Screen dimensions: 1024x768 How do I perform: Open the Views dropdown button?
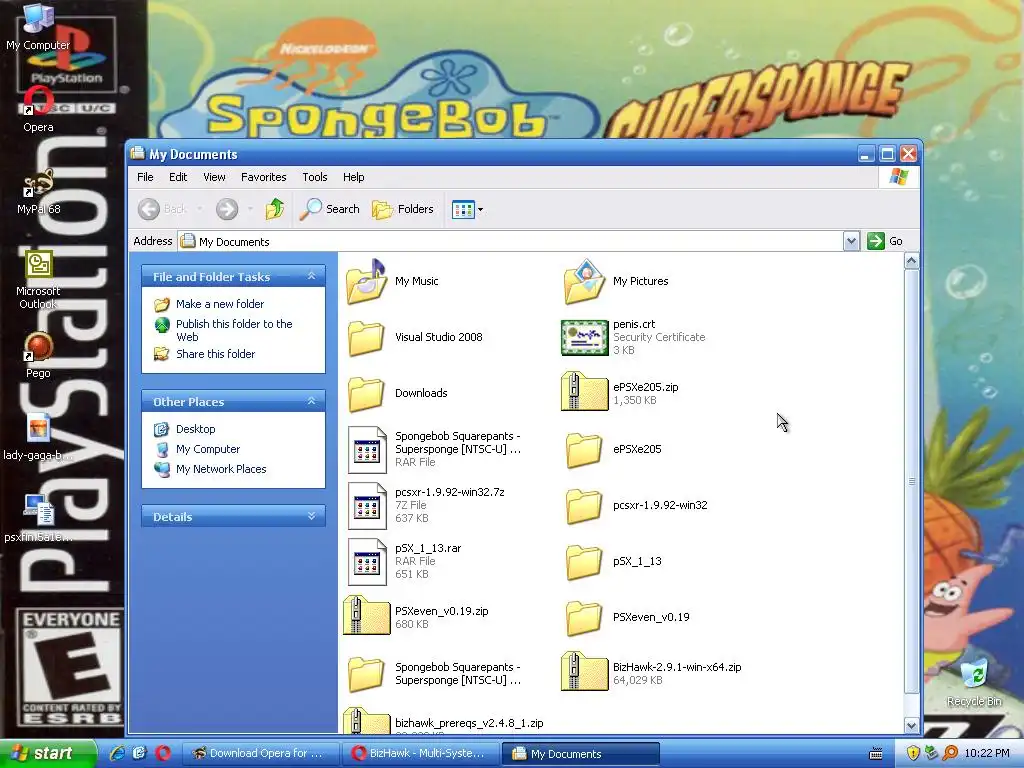pos(468,210)
